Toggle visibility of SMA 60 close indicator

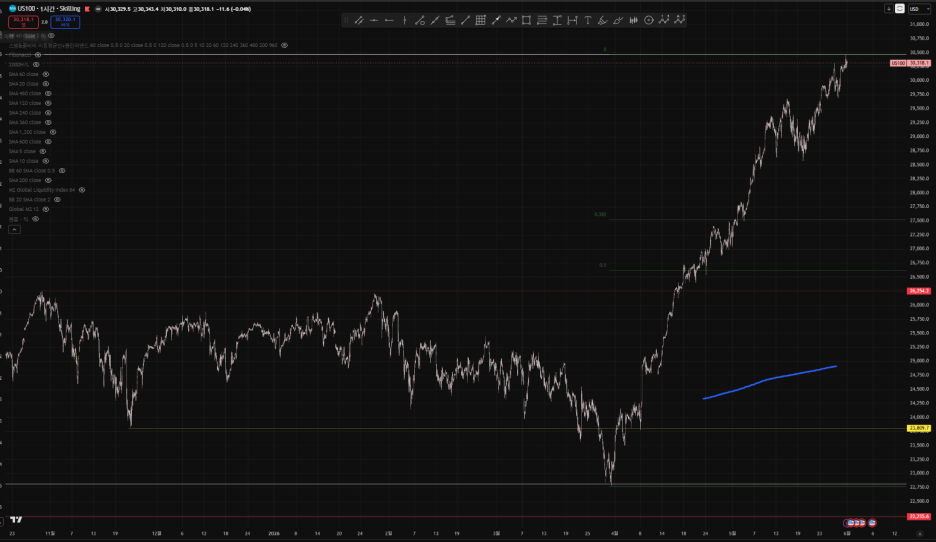tap(45, 74)
